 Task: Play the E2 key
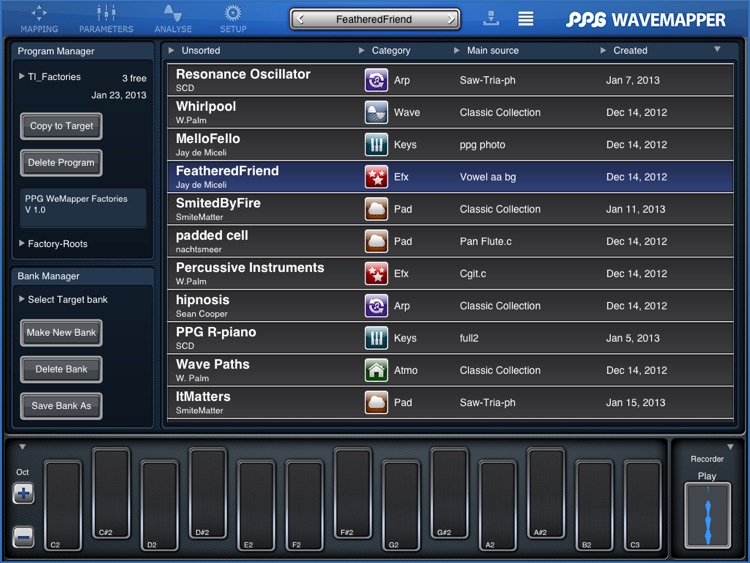coord(256,505)
